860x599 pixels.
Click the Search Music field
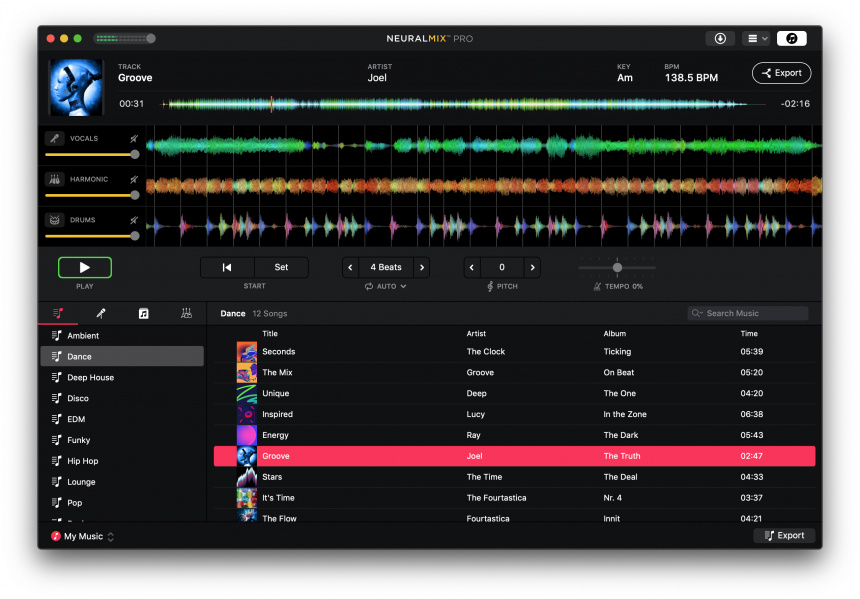[748, 313]
